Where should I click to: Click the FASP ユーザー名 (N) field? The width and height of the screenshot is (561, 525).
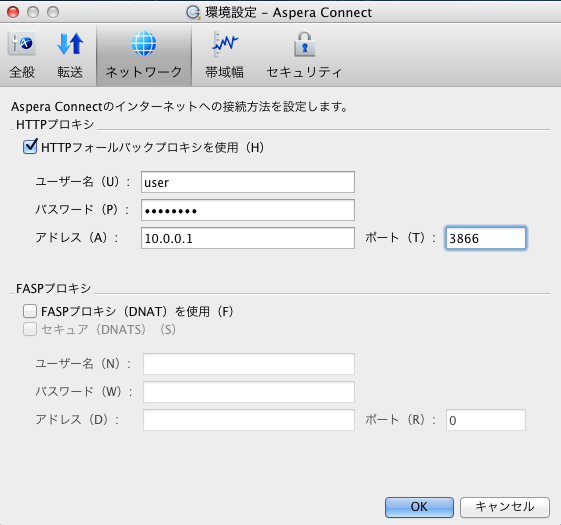click(x=249, y=364)
